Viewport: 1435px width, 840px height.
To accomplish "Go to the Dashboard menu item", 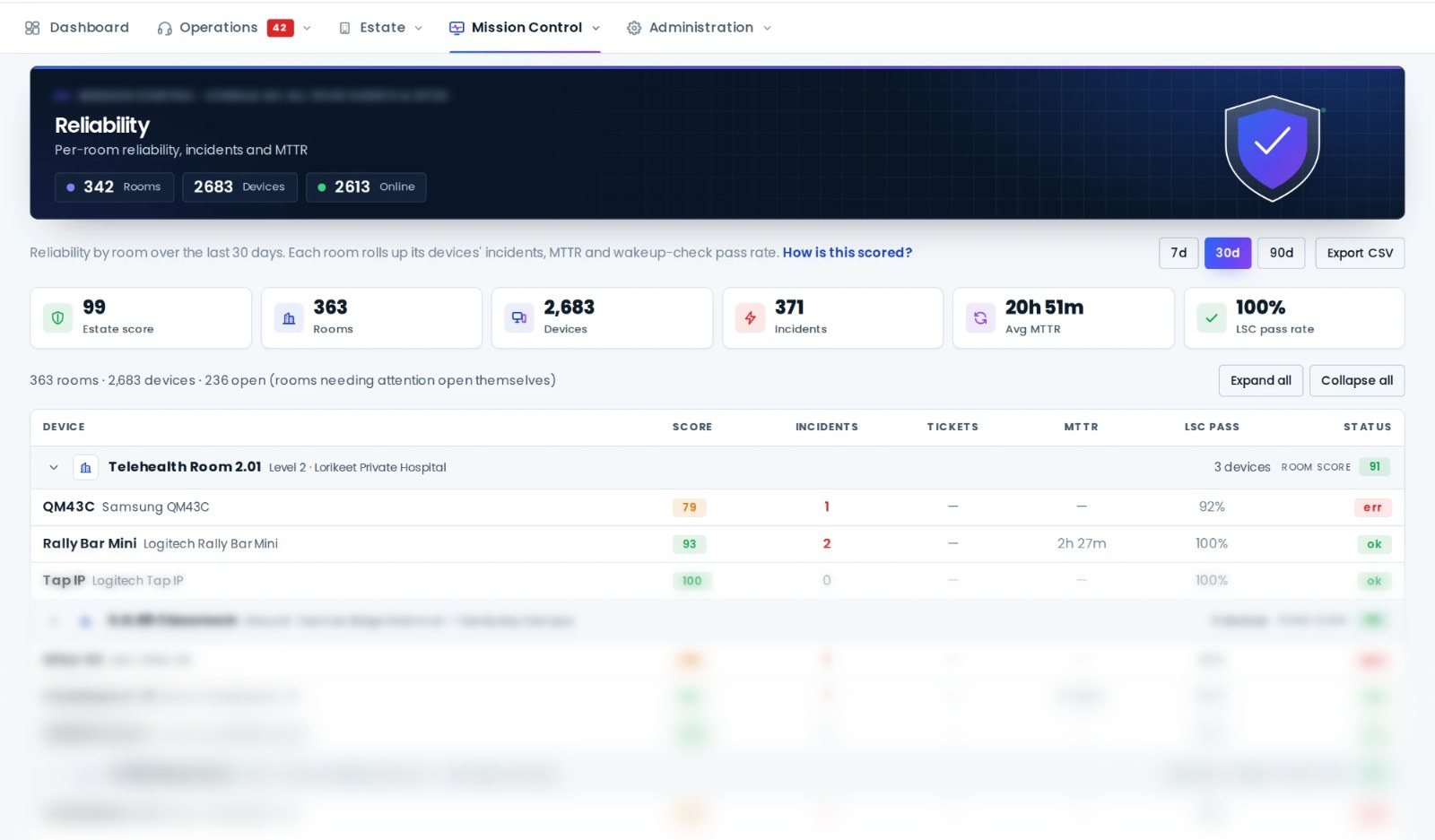I will [x=77, y=28].
